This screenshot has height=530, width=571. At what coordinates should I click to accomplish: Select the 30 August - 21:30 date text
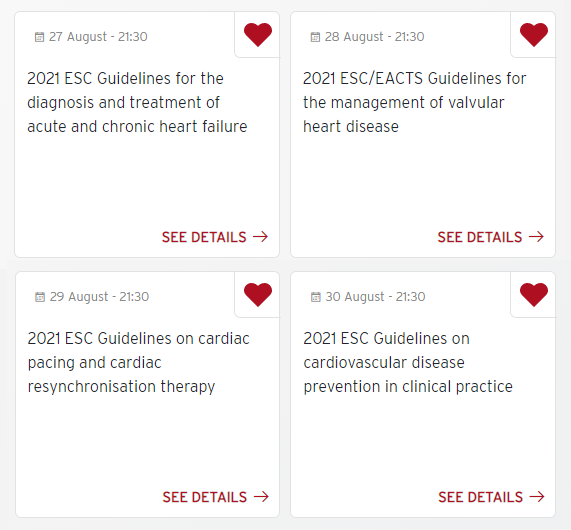click(x=375, y=297)
